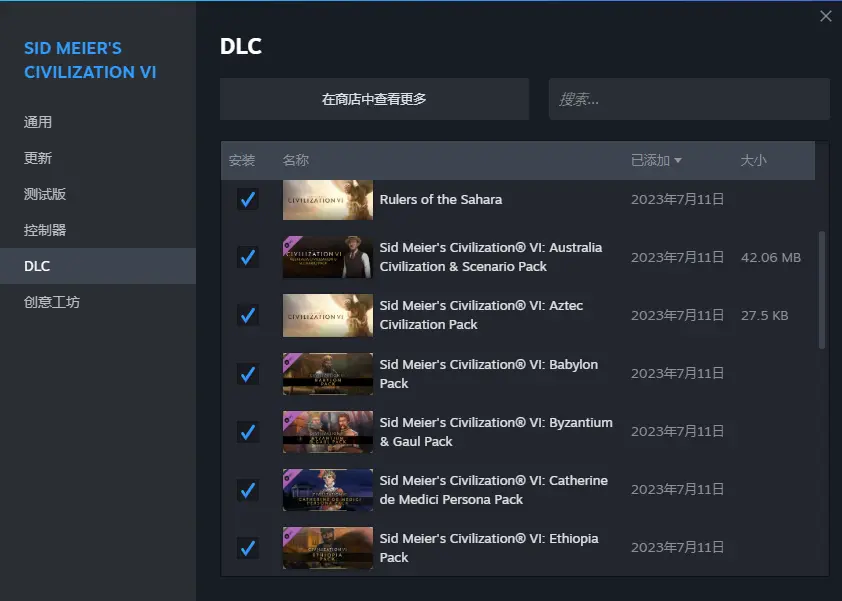Open the Catherine de Medici pack thumbnail

coord(328,490)
